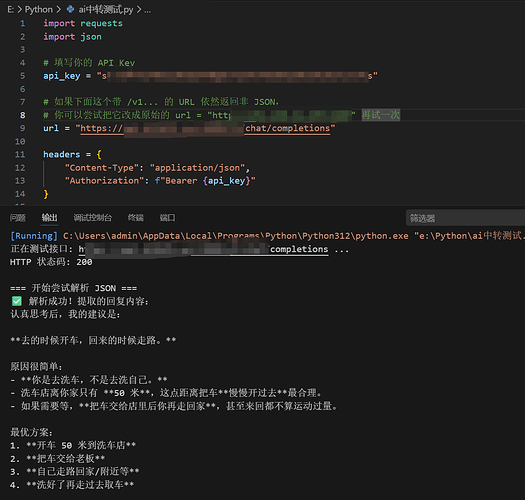The height and width of the screenshot is (500, 525).
Task: Click the '**去的时候开车，回来的时候走路。**' line
Action: (93, 341)
